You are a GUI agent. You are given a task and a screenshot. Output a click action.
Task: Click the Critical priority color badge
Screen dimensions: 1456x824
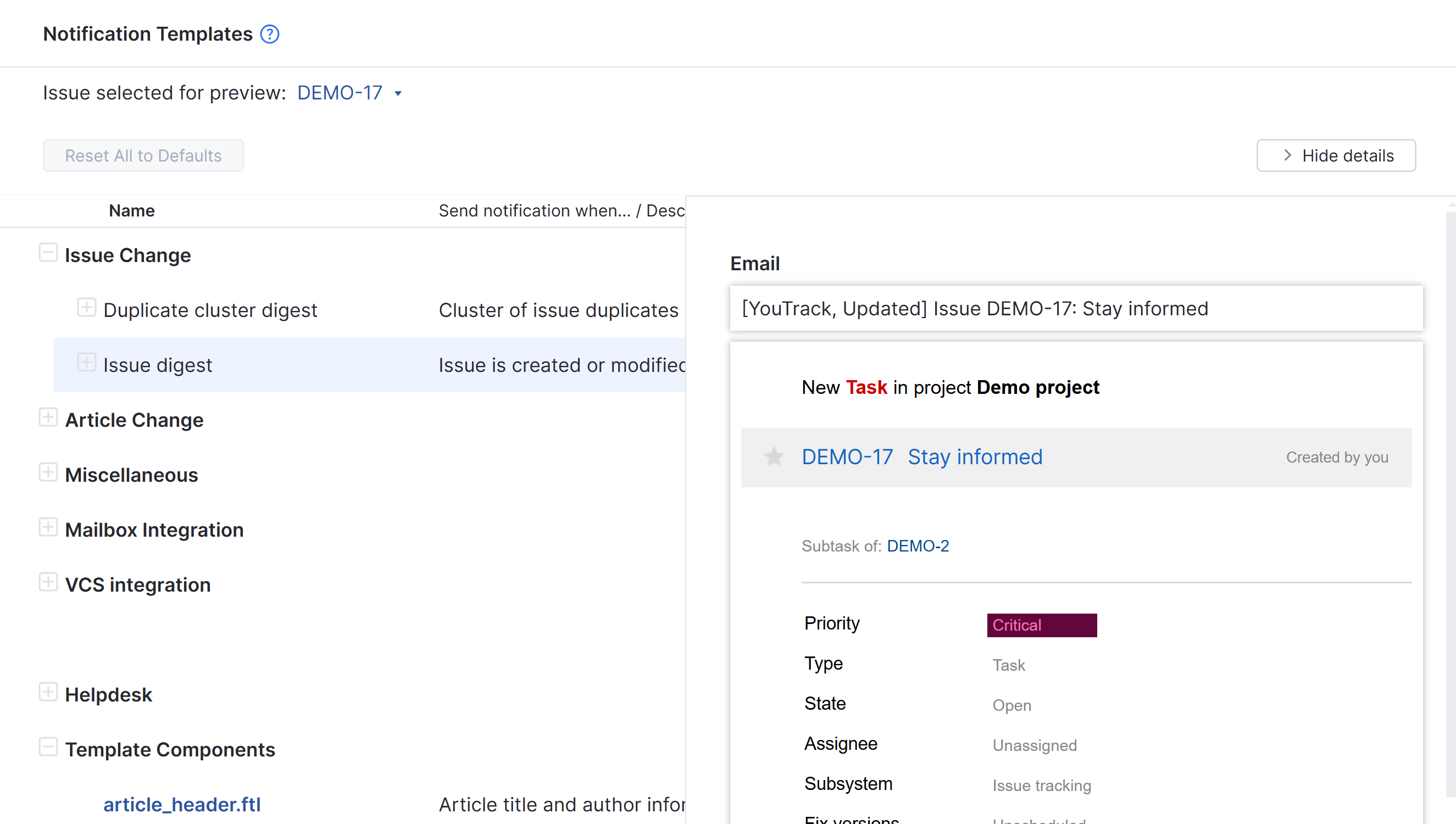click(x=1041, y=625)
